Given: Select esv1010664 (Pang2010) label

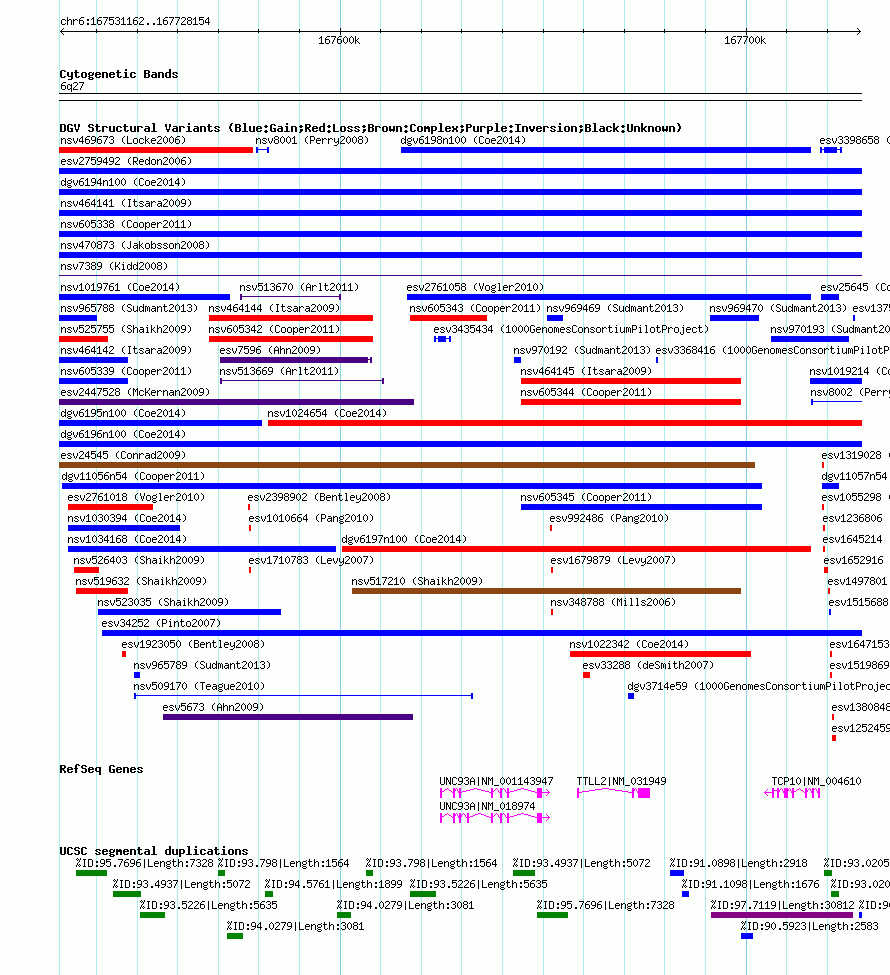Looking at the screenshot, I should point(311,519).
